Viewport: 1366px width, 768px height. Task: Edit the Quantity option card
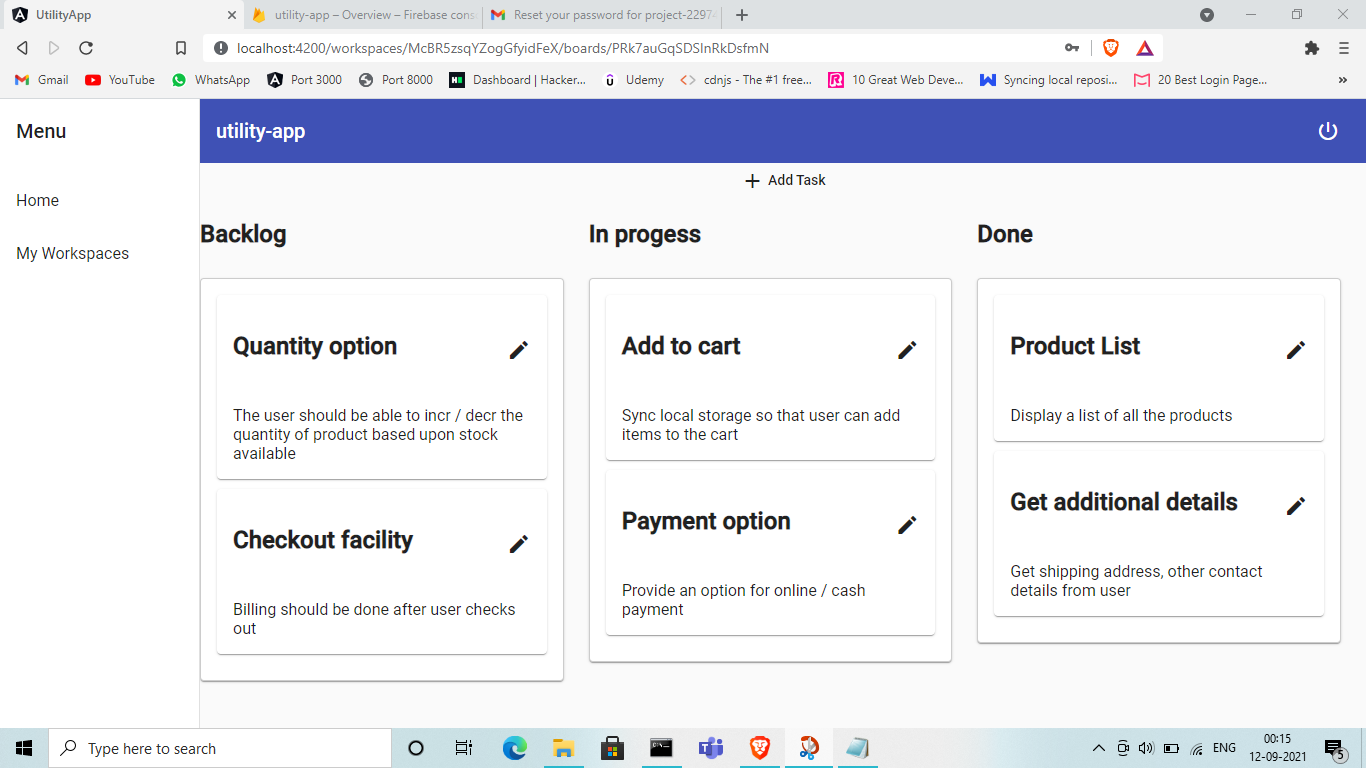pos(519,350)
